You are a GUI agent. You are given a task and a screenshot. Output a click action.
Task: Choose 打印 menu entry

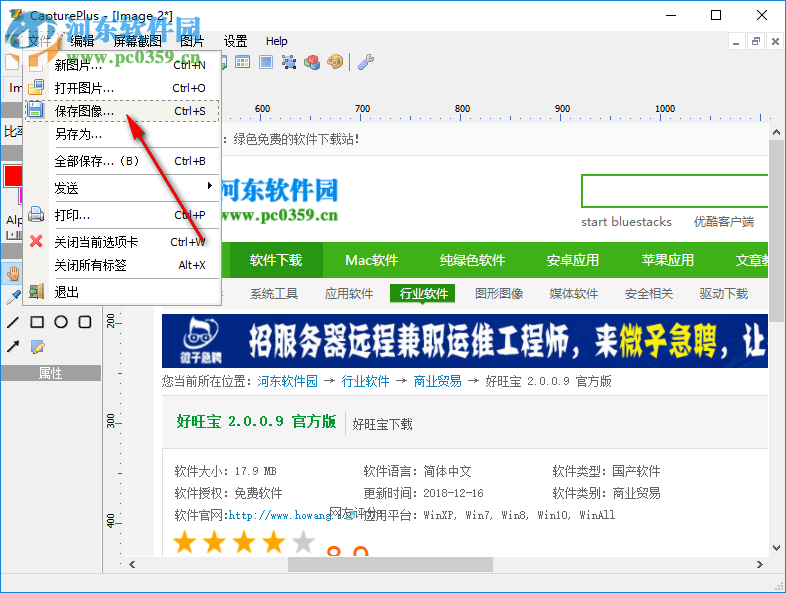122,215
